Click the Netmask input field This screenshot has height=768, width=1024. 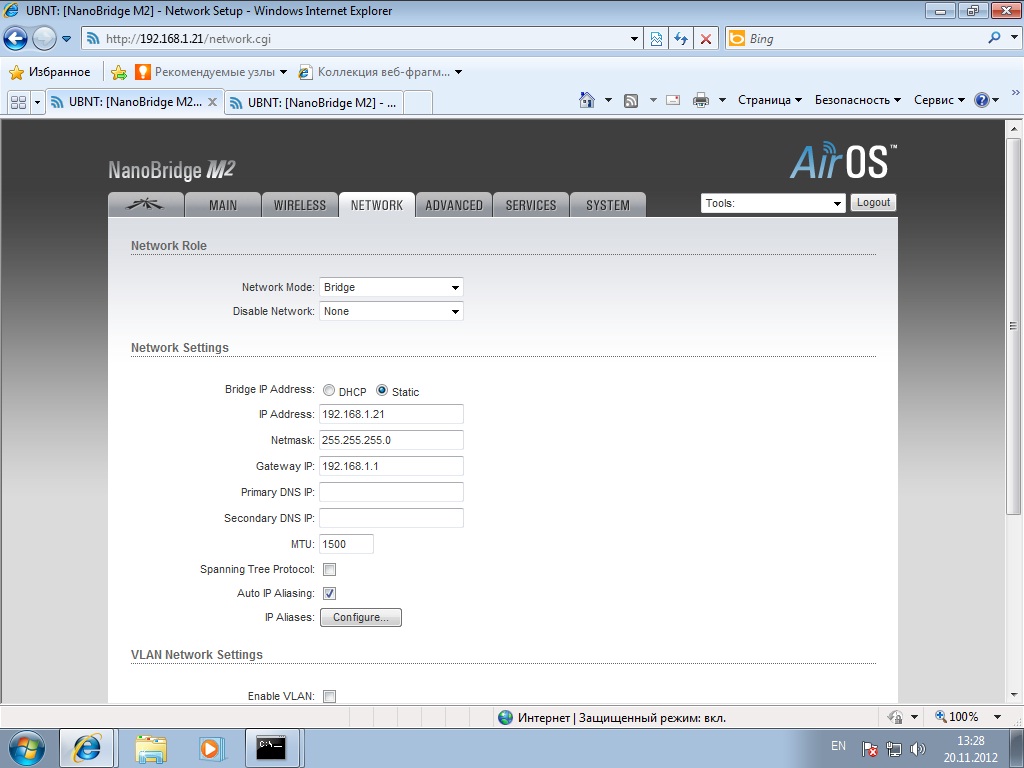[391, 440]
